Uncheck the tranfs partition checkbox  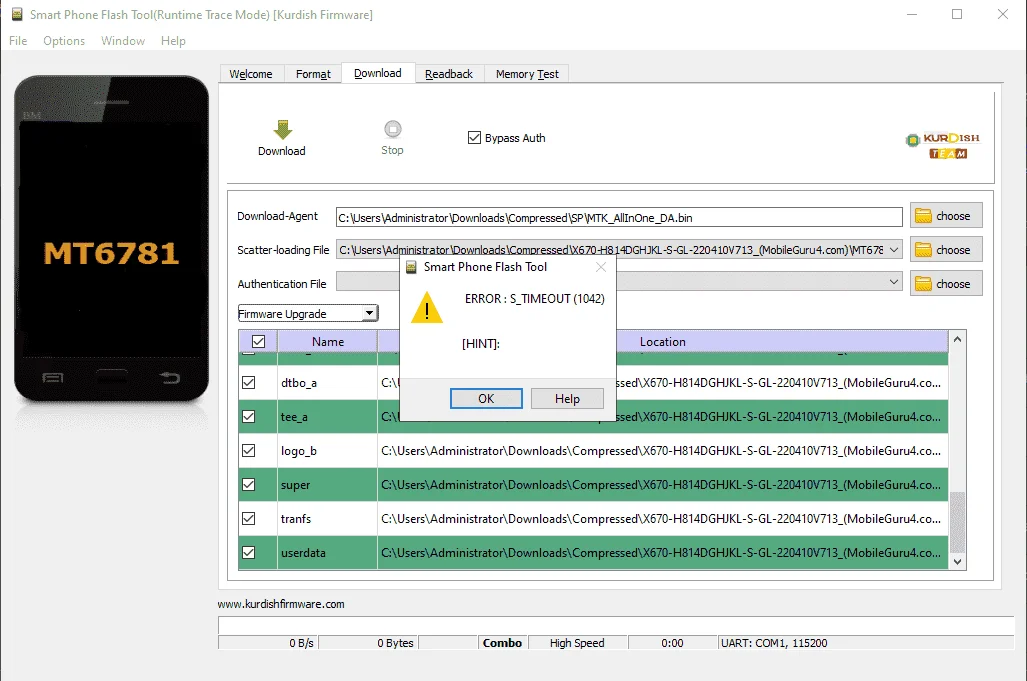(249, 519)
